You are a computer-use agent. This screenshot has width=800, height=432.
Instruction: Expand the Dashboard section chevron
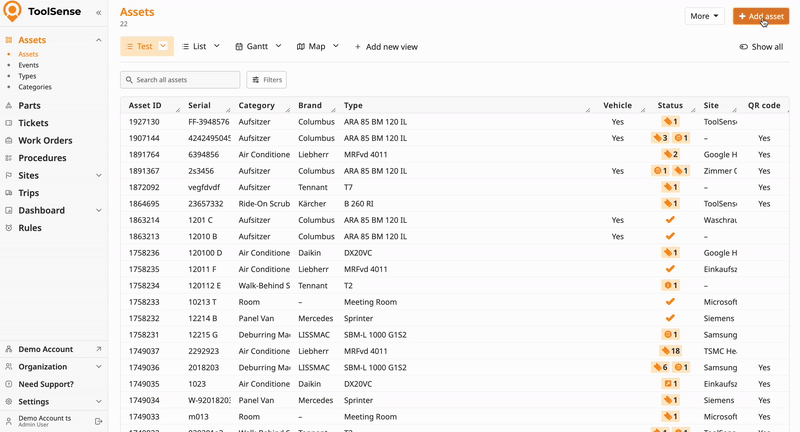[98, 210]
